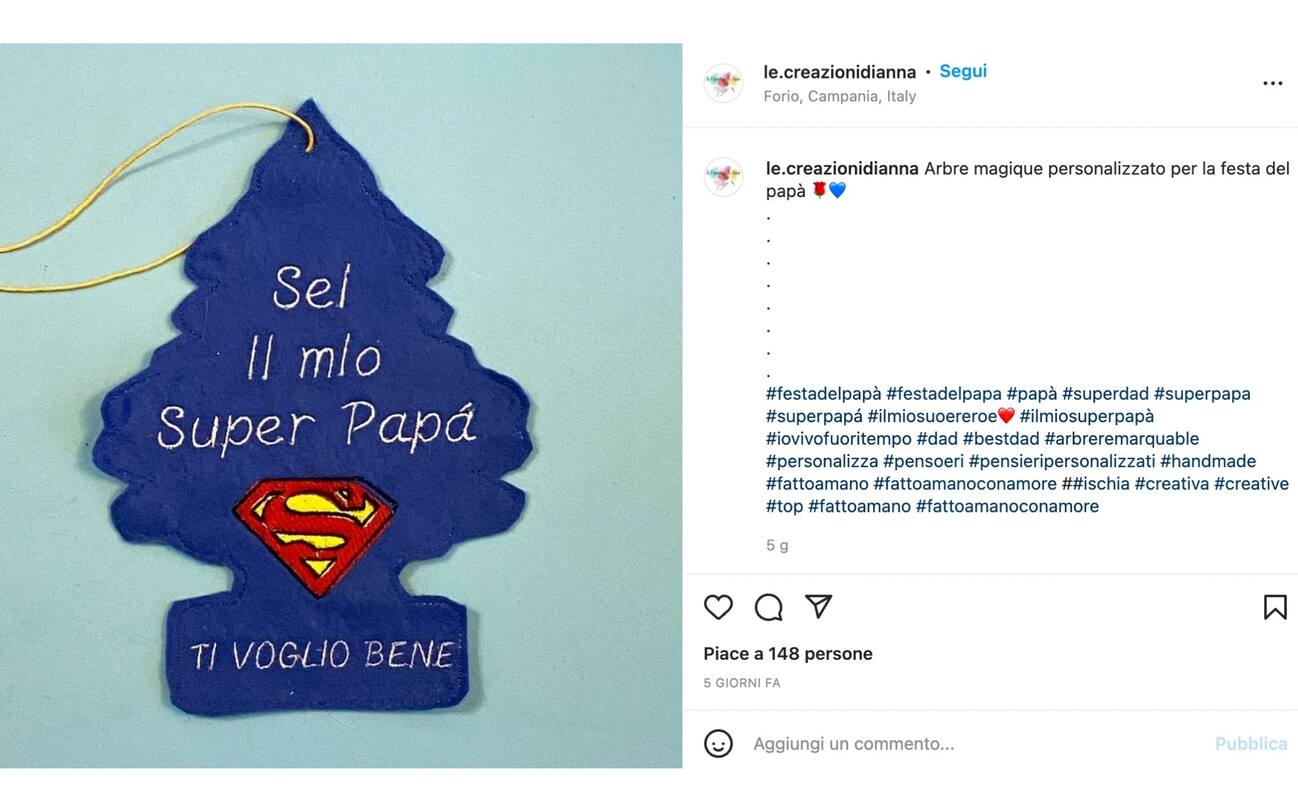This screenshot has width=1298, height=812.
Task: Click the le.creazionidianna profile picture in the header
Action: [x=723, y=83]
